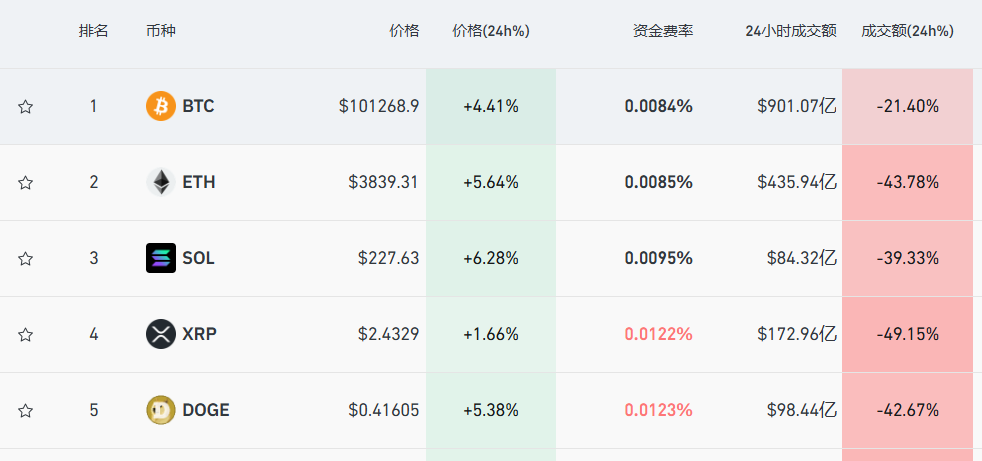Image resolution: width=982 pixels, height=461 pixels.
Task: Click the Bitcoin coin logo icon
Action: [160, 106]
